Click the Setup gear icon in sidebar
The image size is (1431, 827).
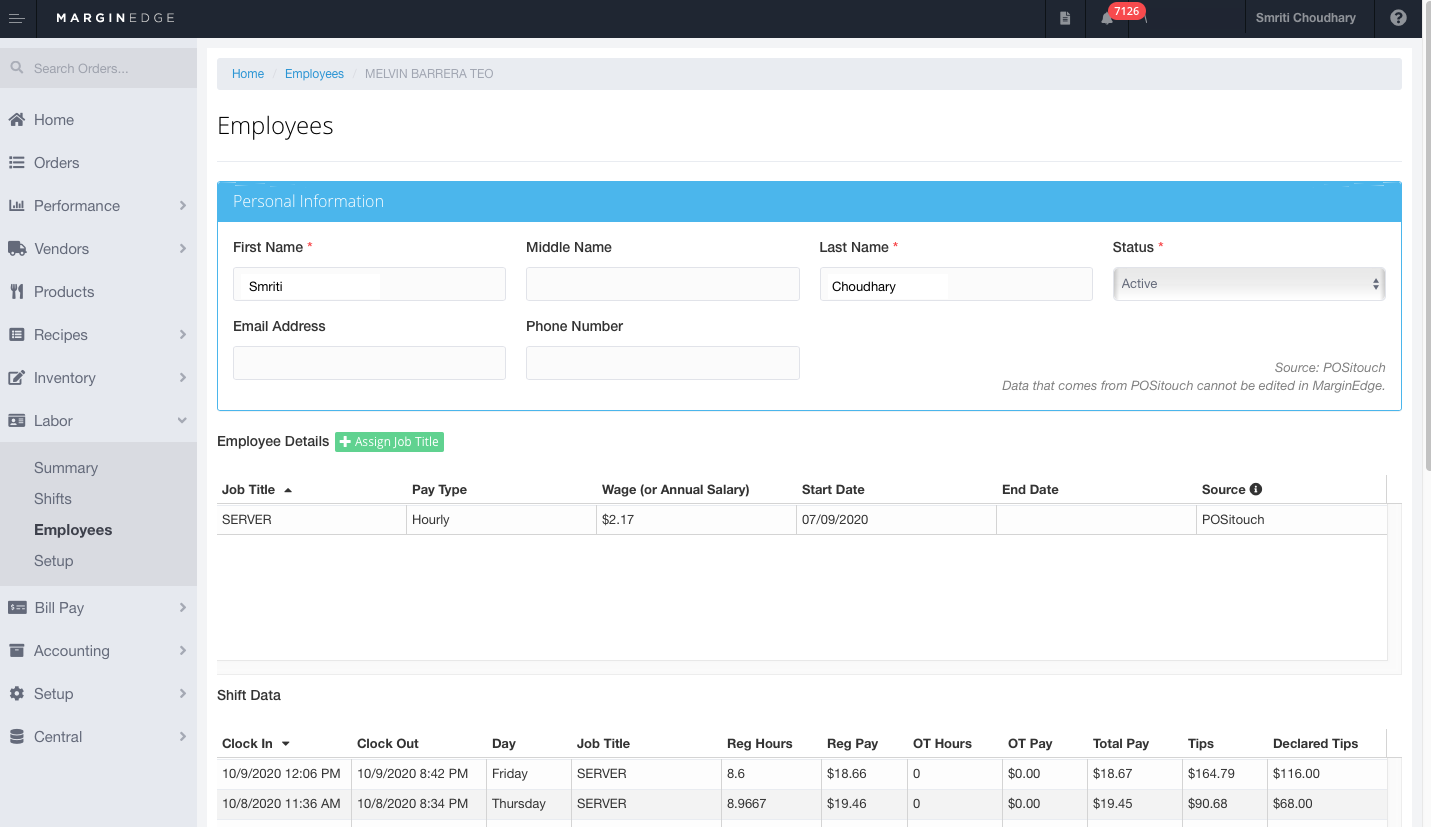click(17, 694)
